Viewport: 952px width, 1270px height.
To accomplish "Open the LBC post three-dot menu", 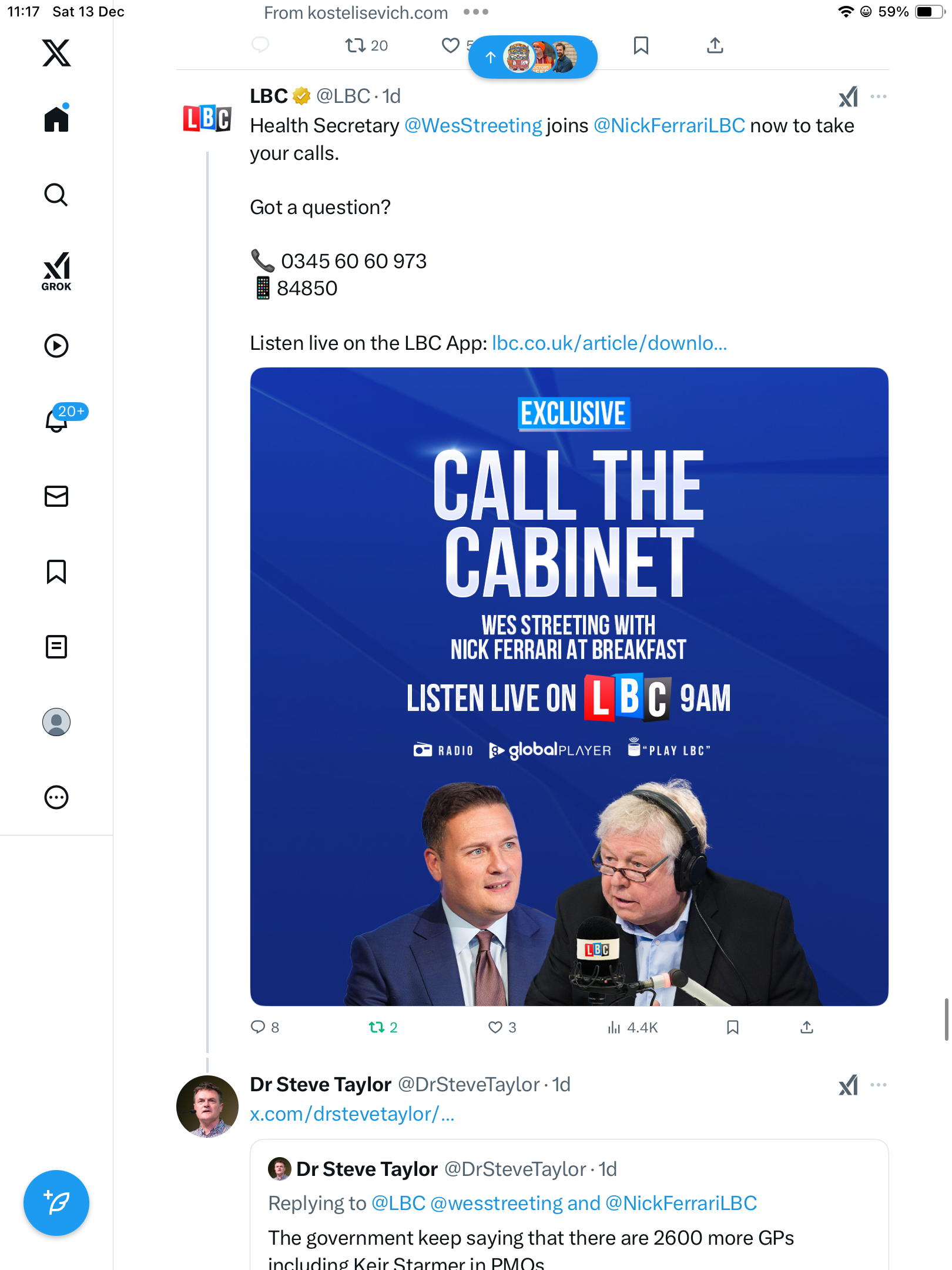I will 878,96.
